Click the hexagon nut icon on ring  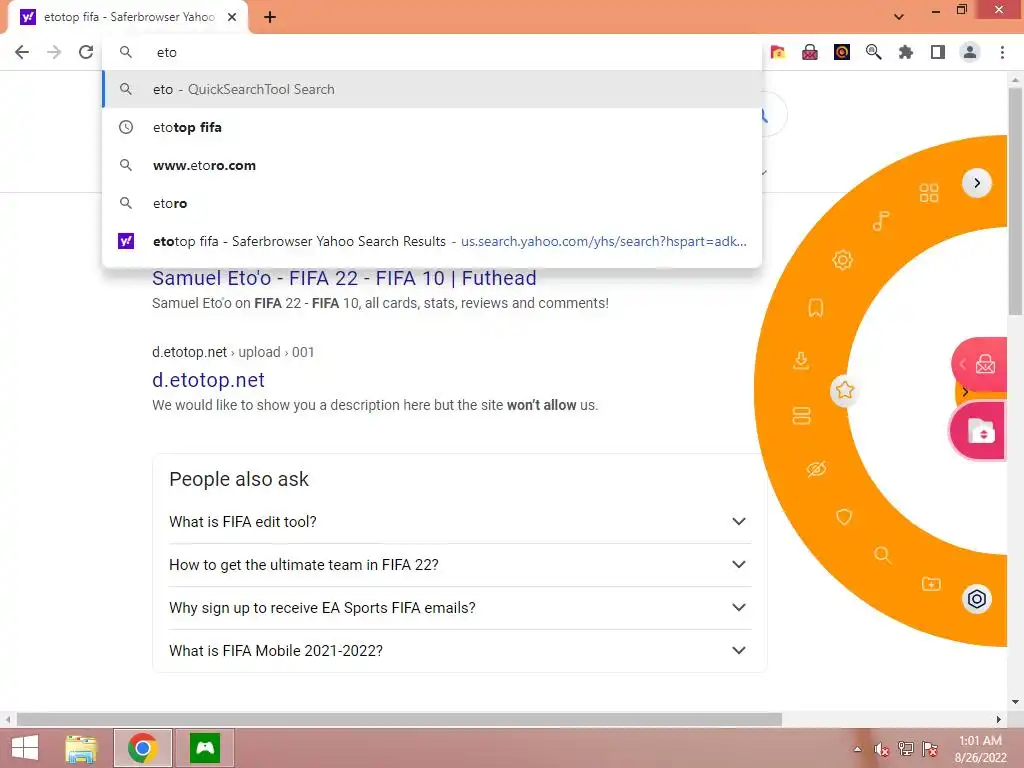(x=976, y=599)
